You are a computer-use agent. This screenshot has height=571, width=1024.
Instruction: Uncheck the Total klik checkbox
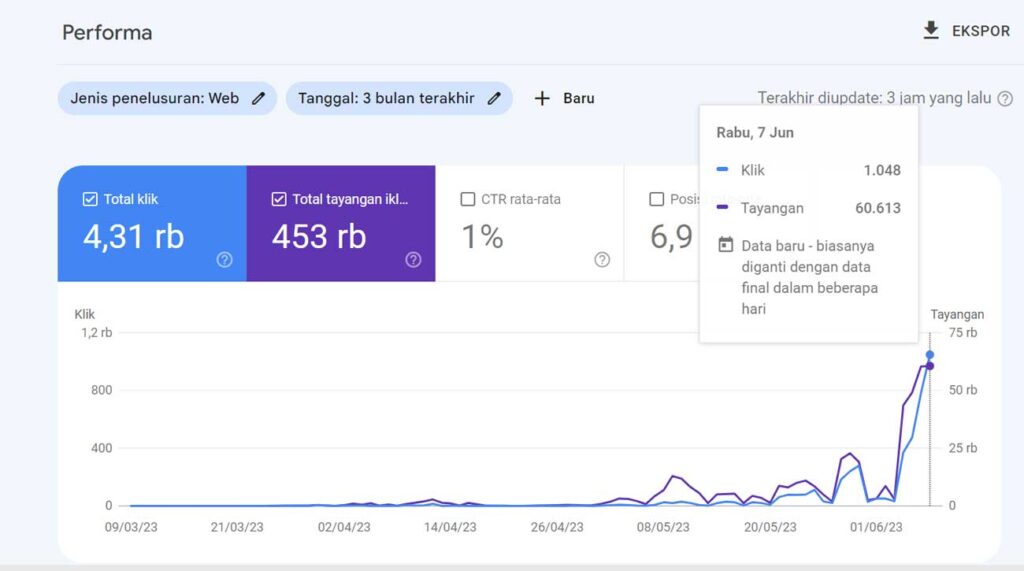pyautogui.click(x=90, y=199)
